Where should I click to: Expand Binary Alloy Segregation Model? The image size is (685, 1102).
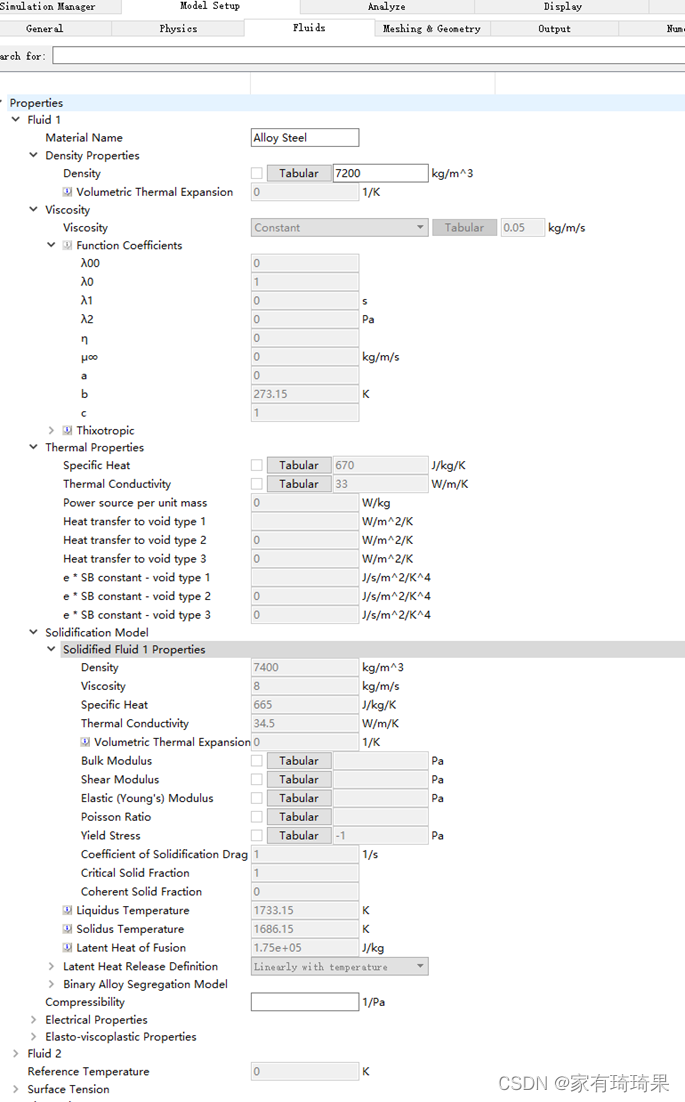[x=51, y=984]
